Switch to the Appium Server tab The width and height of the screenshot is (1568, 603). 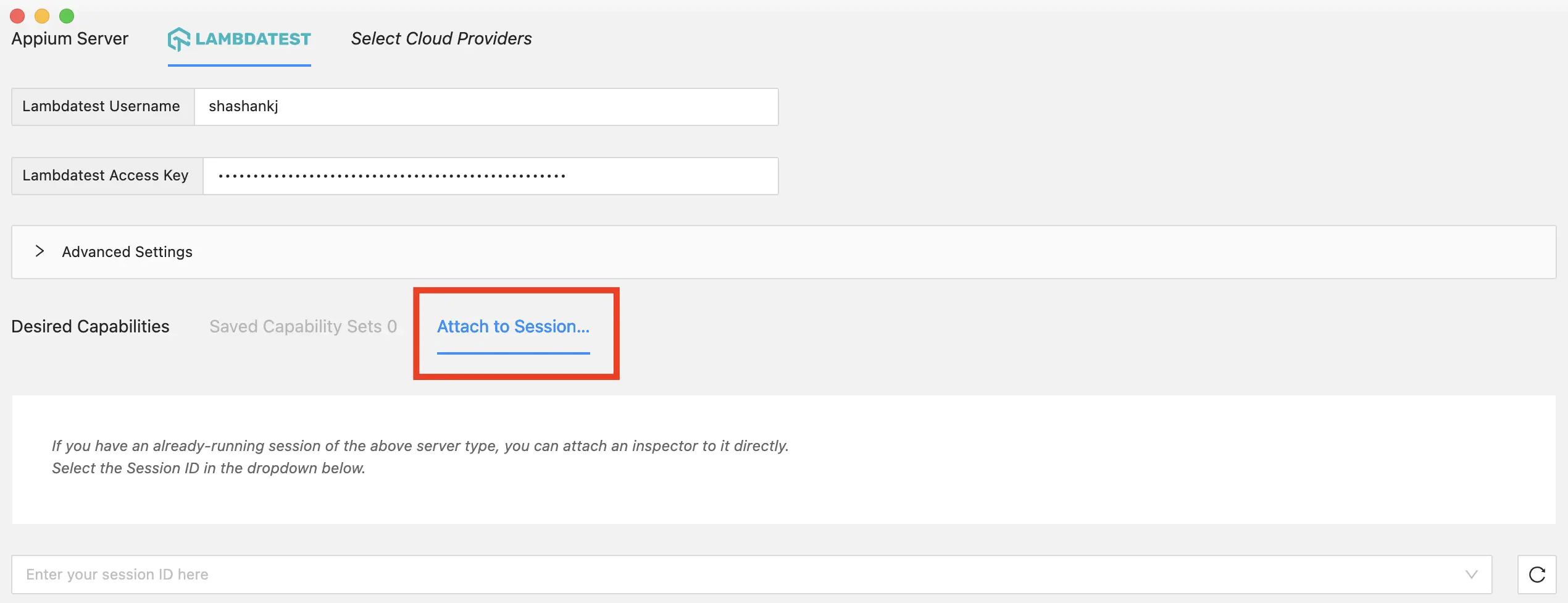pos(70,38)
